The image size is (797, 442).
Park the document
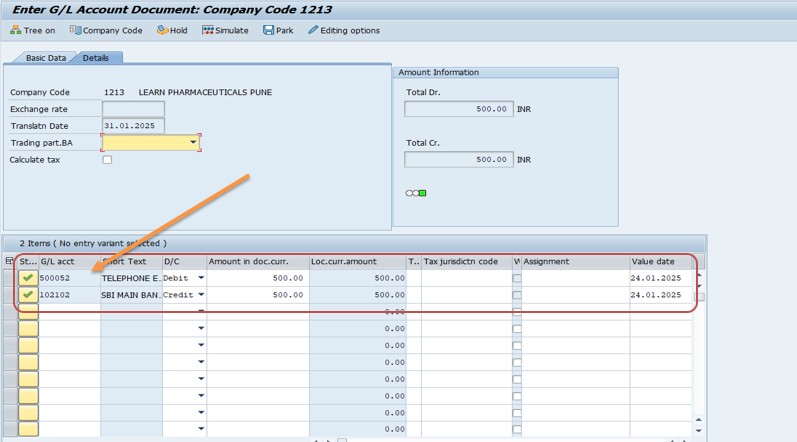(x=278, y=30)
